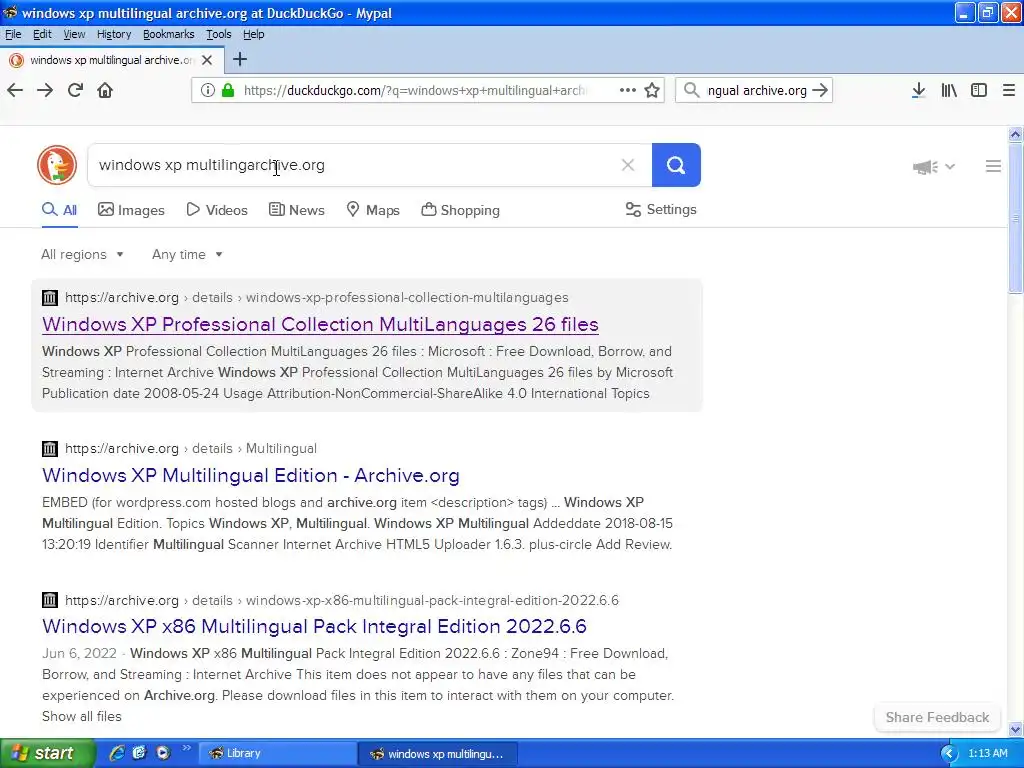Open the Tools menu

pos(219,34)
